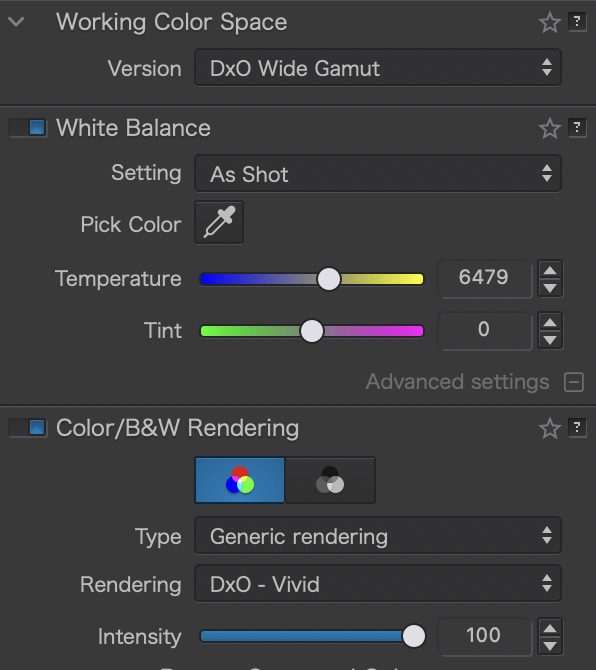The width and height of the screenshot is (596, 670).
Task: Open the Rendering DxO - Vivid dropdown
Action: tap(378, 584)
